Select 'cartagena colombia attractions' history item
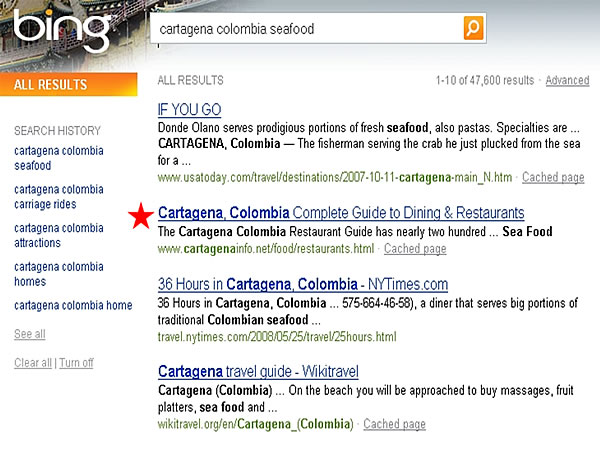The image size is (600, 450). 58,235
